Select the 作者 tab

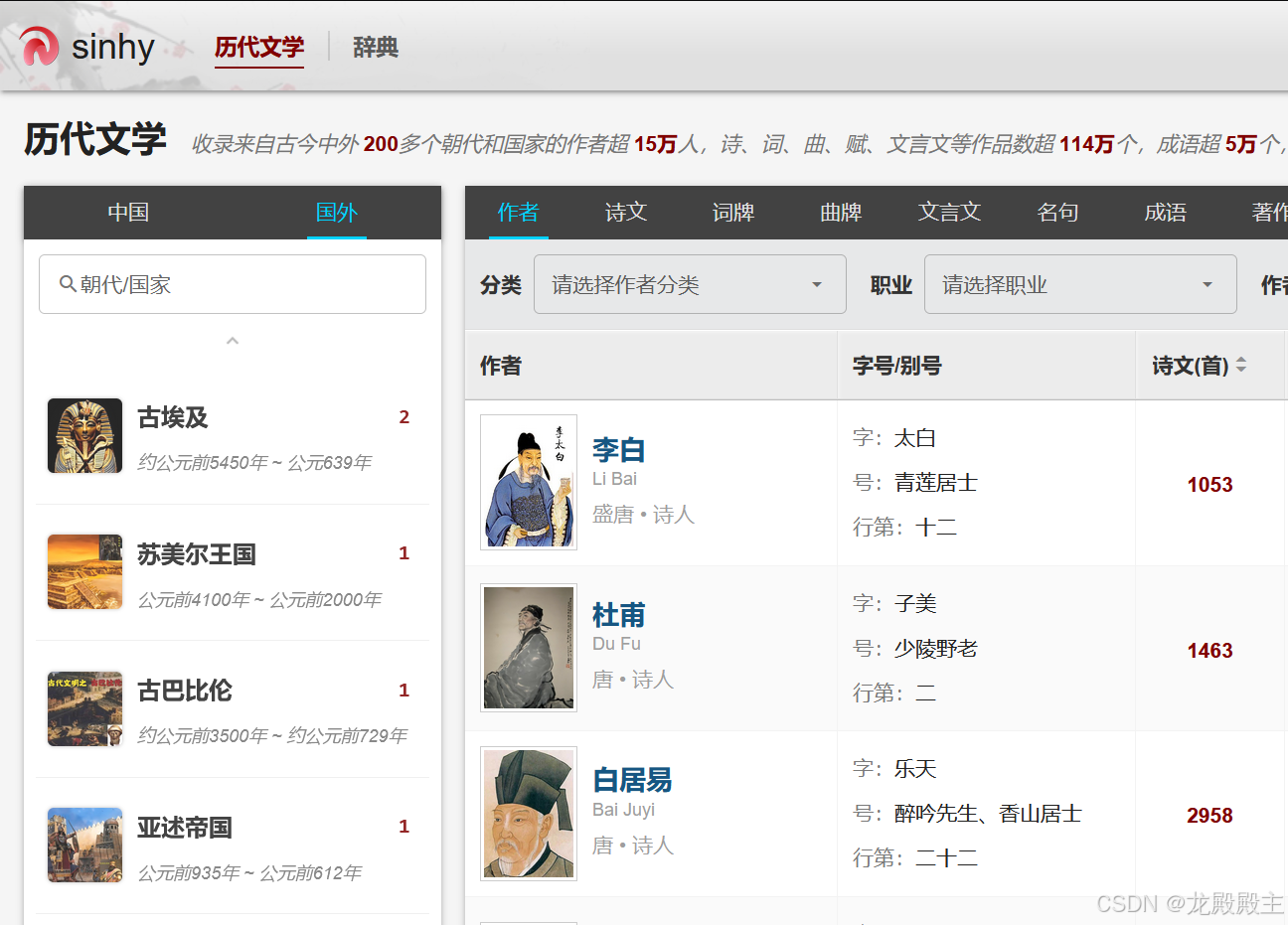(519, 213)
